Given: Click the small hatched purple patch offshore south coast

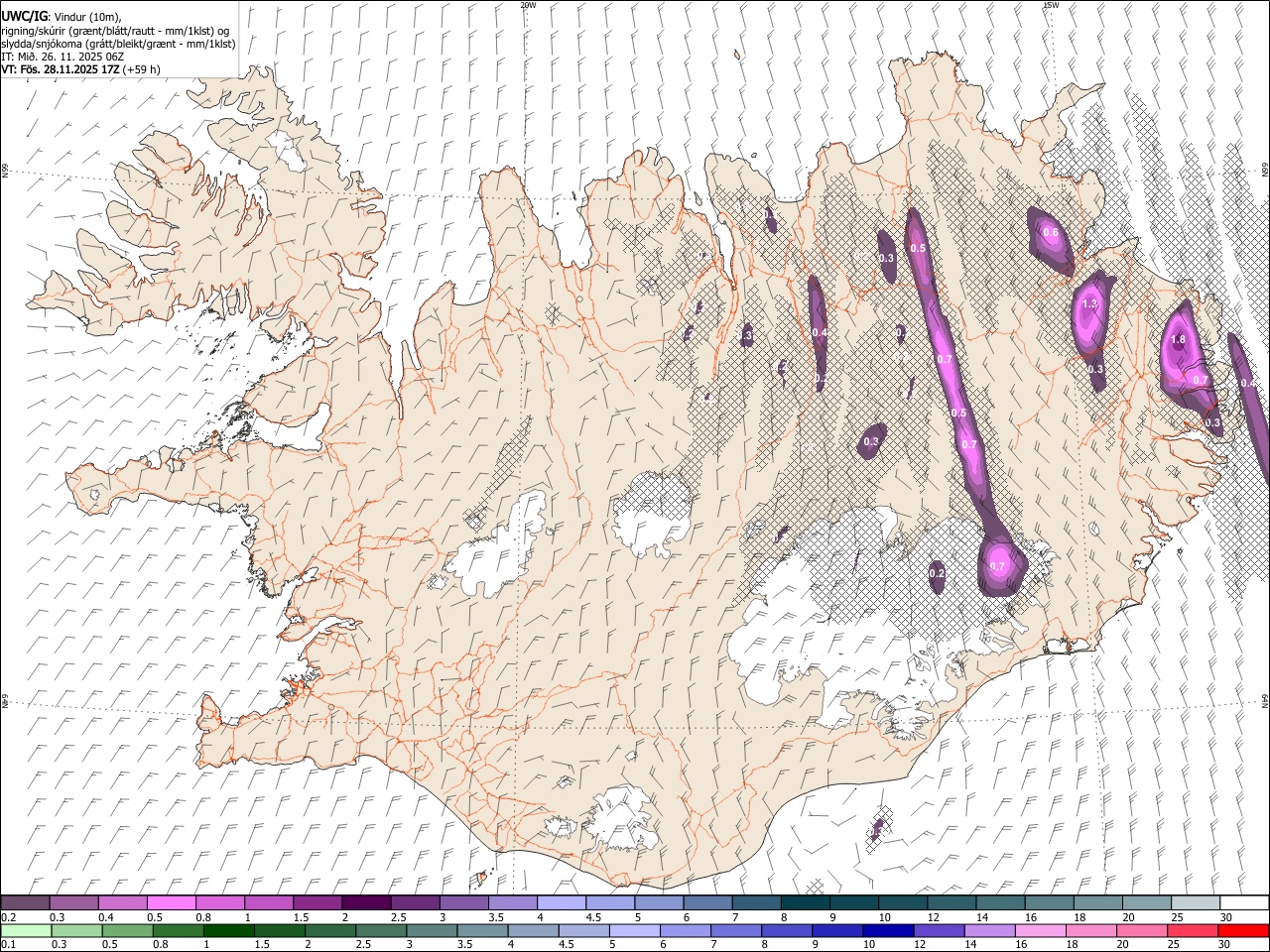Looking at the screenshot, I should coord(877,829).
